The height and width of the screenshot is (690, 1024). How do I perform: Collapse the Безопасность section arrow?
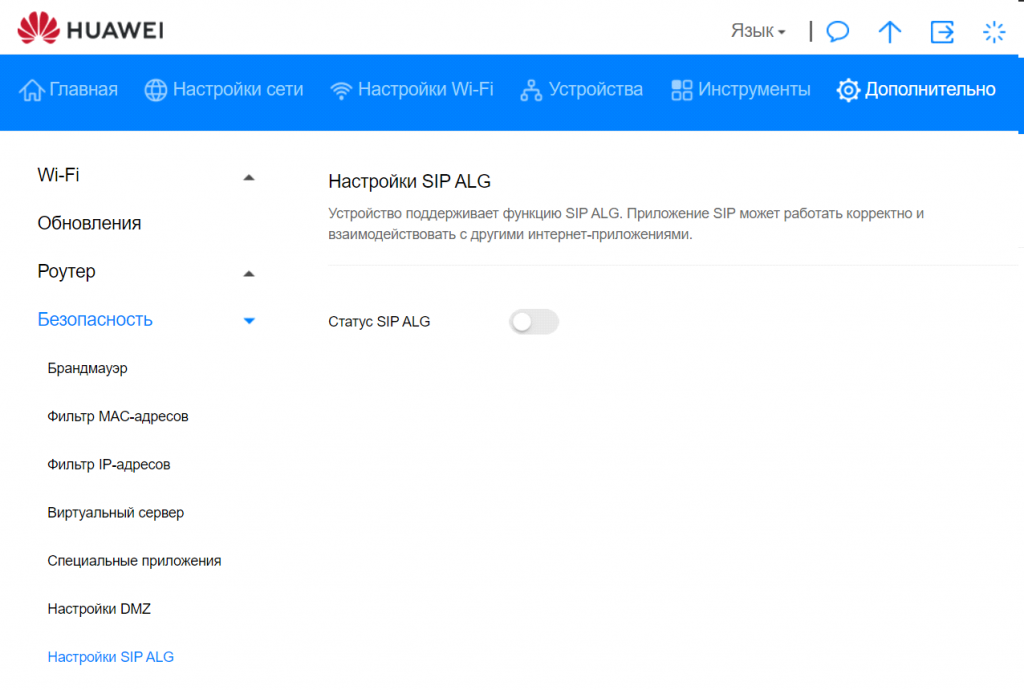pos(249,321)
